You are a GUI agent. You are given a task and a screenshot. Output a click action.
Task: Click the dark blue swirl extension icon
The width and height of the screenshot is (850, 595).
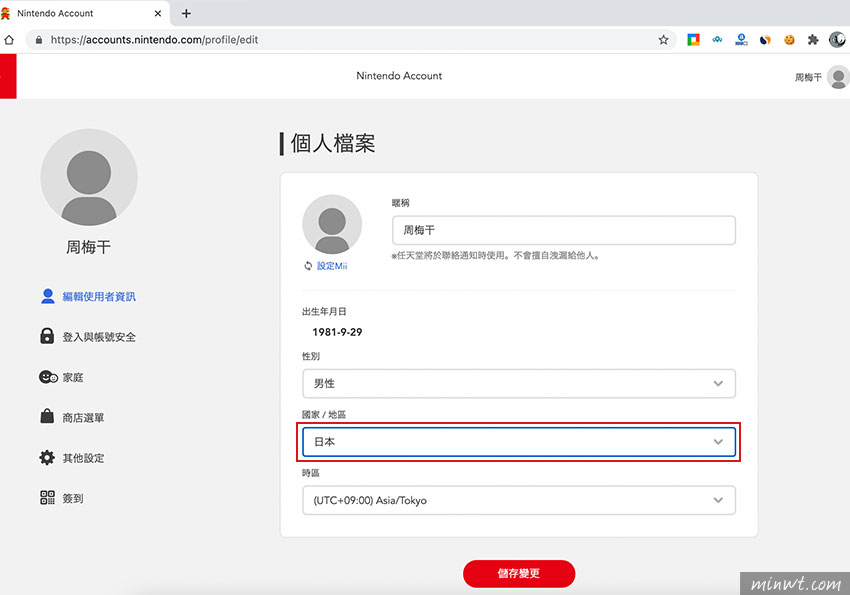765,40
